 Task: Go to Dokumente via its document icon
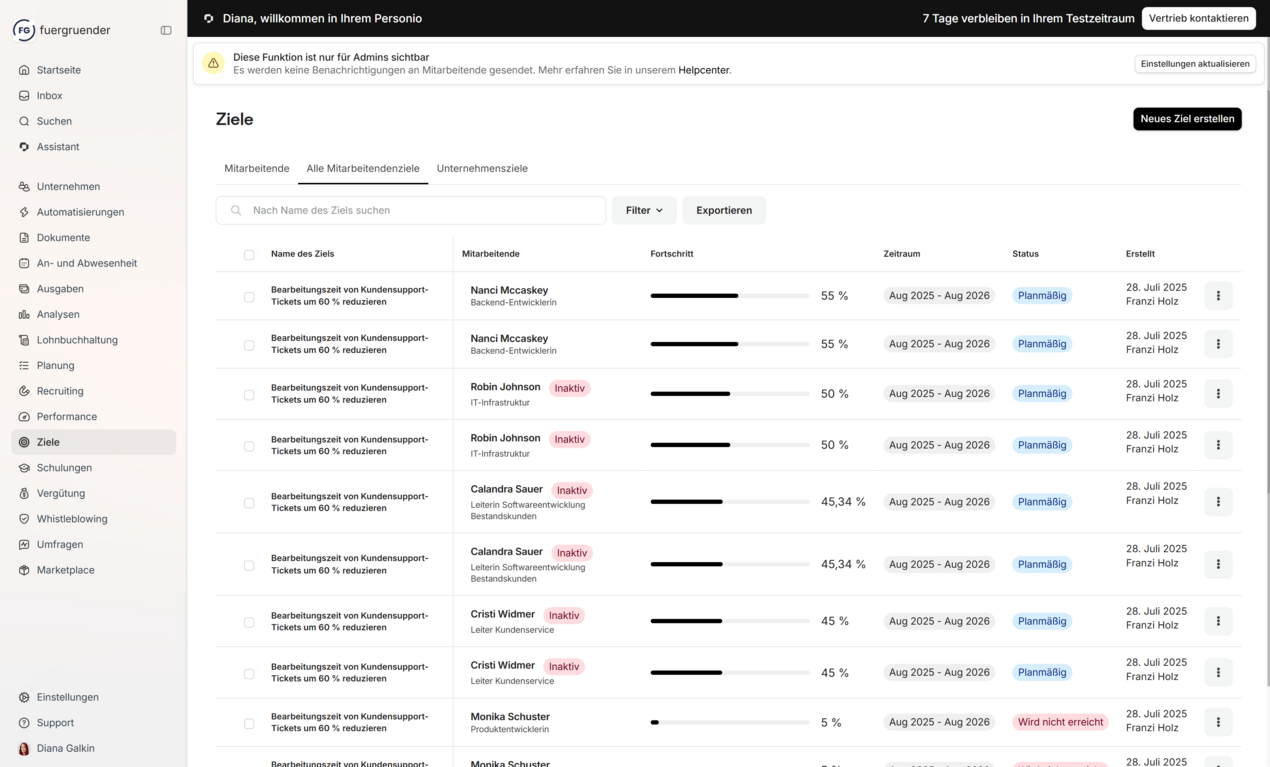coord(24,238)
